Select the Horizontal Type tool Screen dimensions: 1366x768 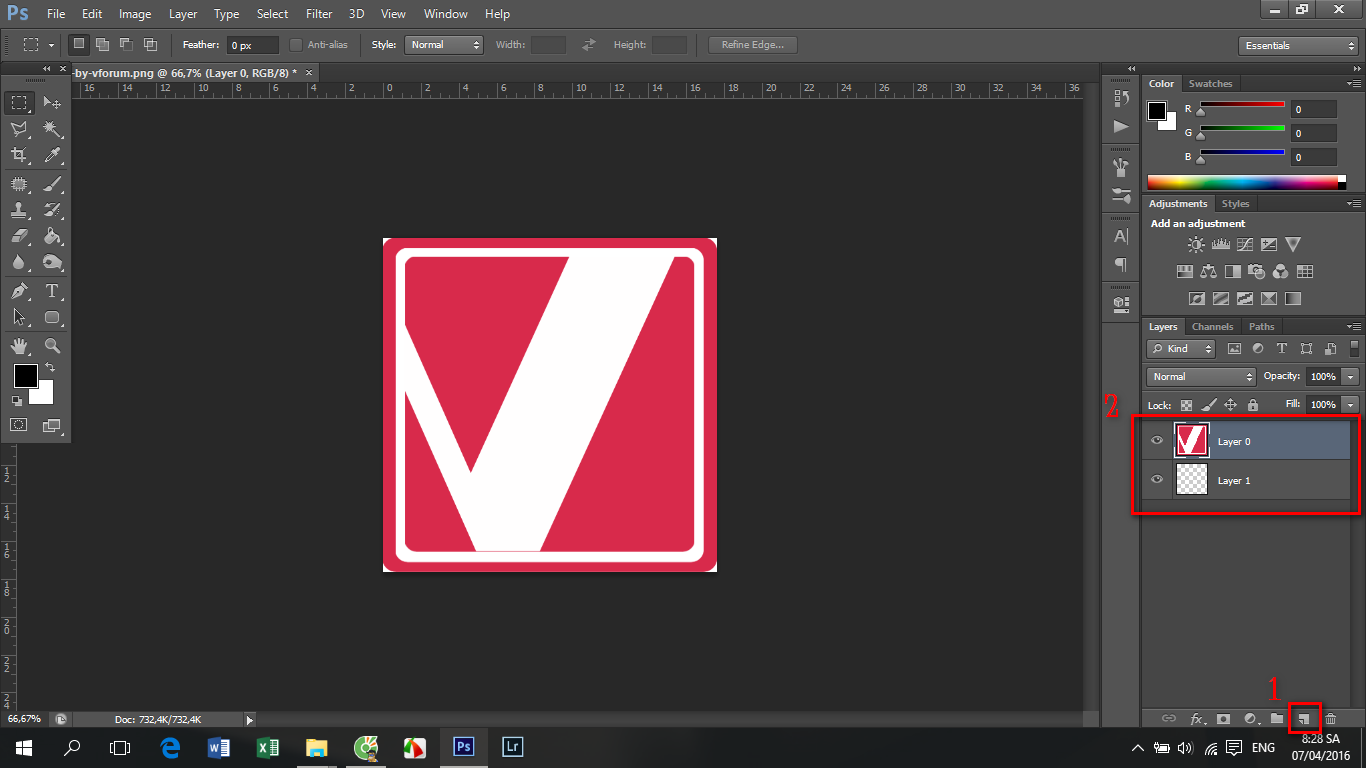[53, 291]
